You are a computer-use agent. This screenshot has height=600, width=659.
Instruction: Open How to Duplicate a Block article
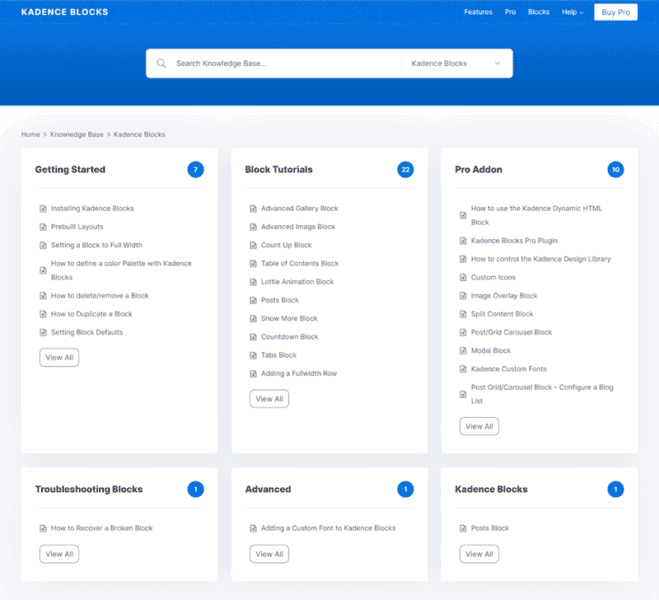(x=92, y=314)
